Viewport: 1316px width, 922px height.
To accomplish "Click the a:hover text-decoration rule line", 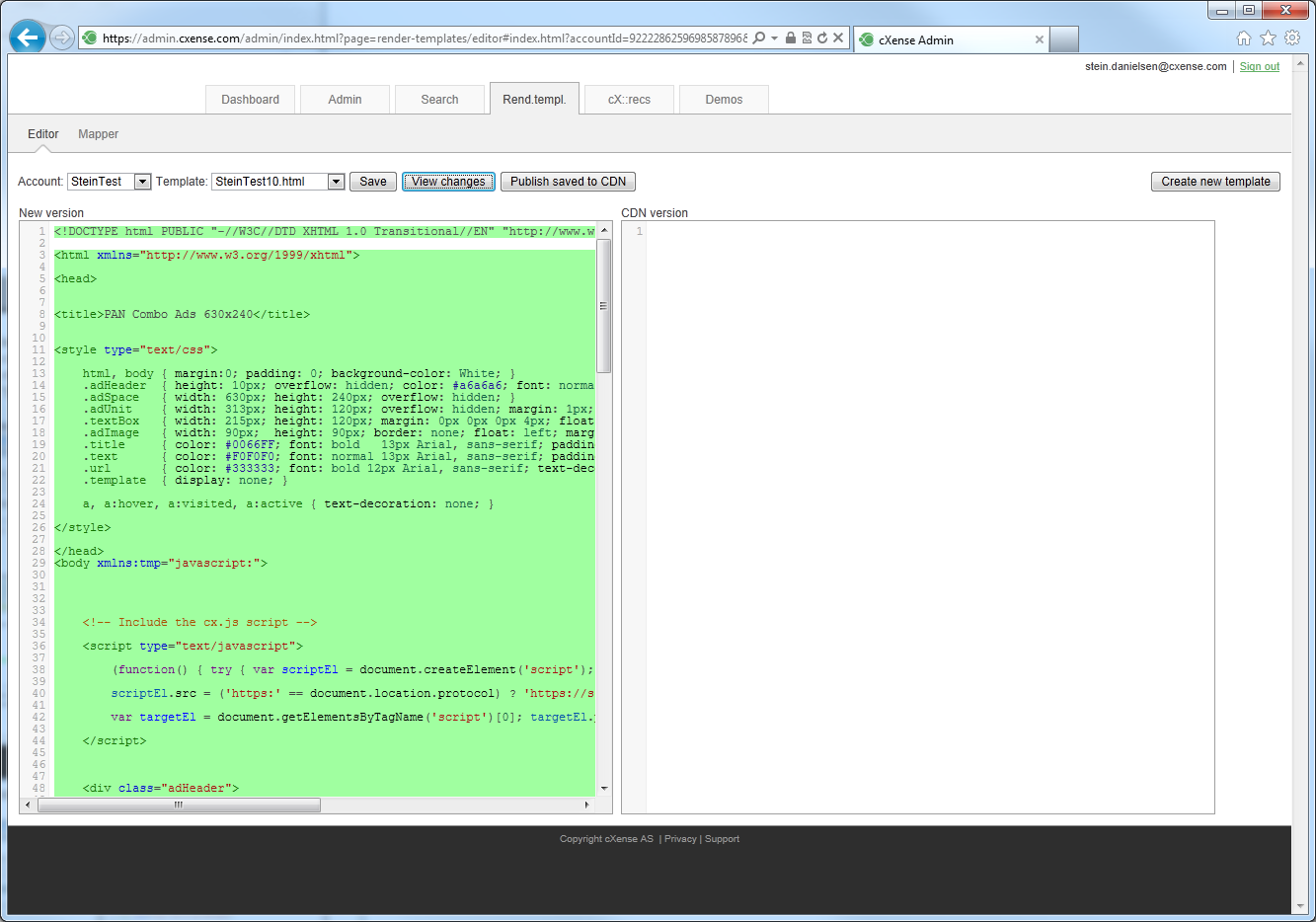I will pos(288,503).
